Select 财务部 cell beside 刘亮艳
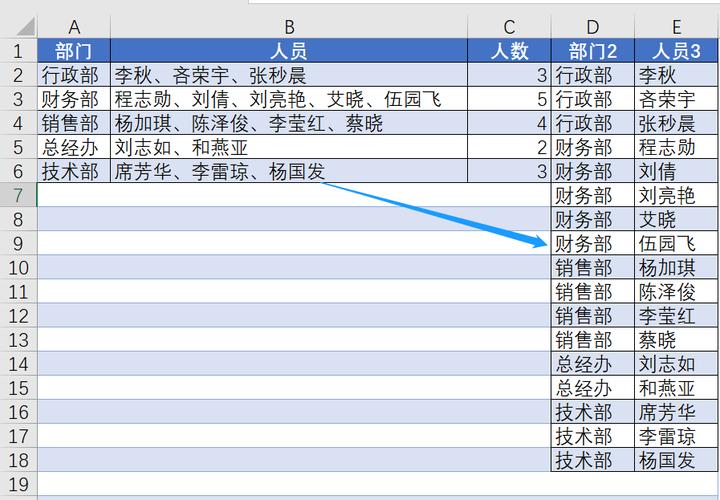 592,195
